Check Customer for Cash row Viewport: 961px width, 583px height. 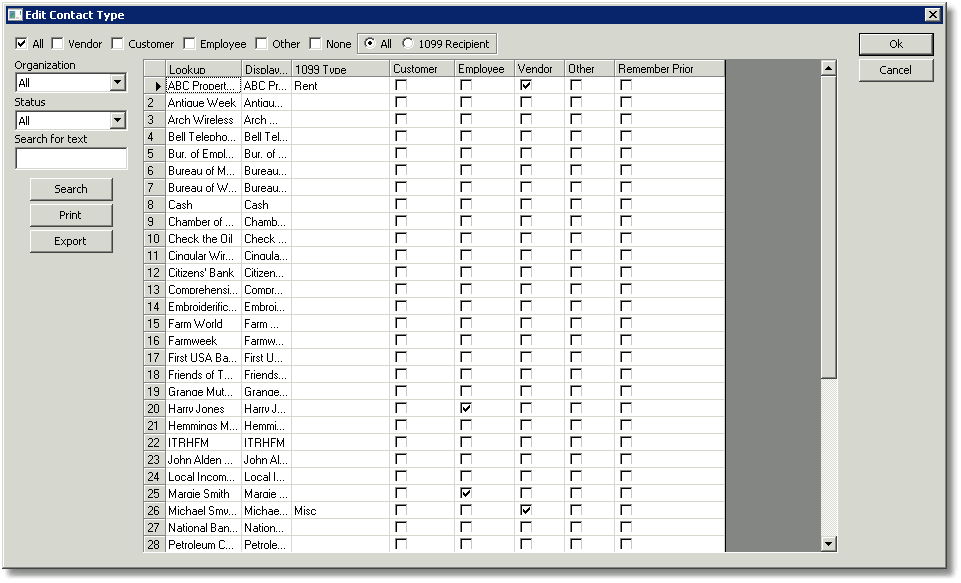click(x=401, y=204)
